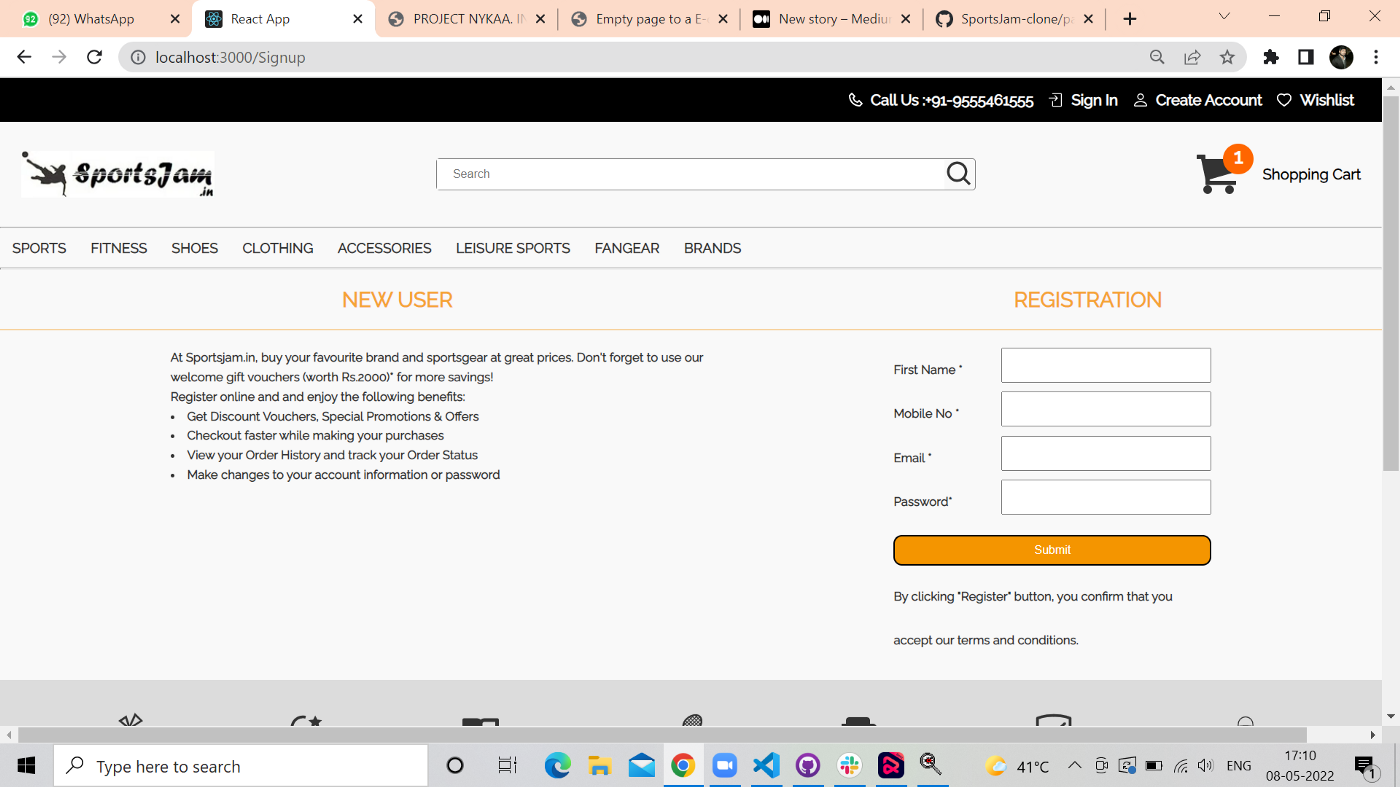Open a new browser tab with plus icon
This screenshot has height=787, width=1400.
(x=1130, y=19)
